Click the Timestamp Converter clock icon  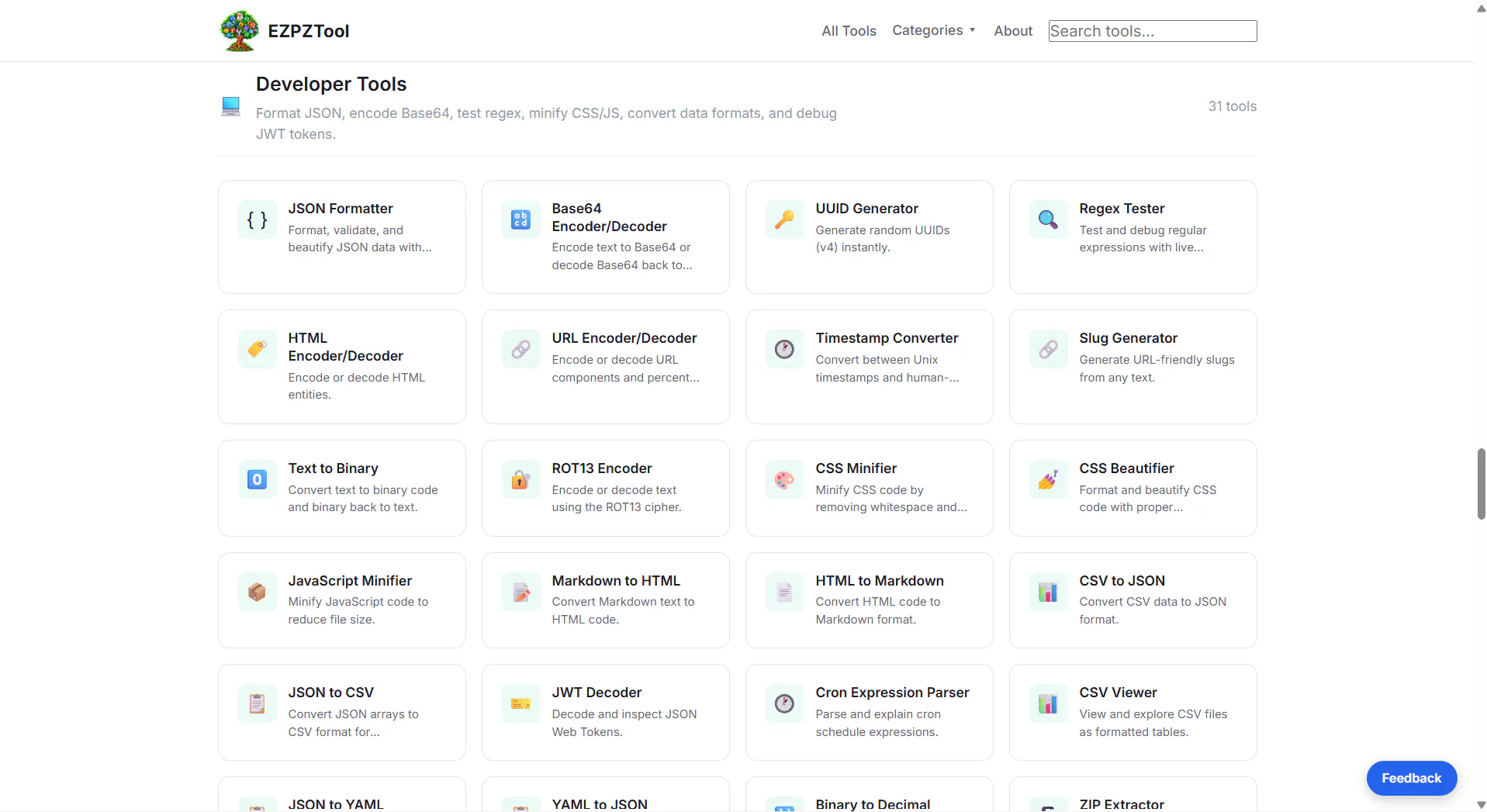click(x=784, y=349)
